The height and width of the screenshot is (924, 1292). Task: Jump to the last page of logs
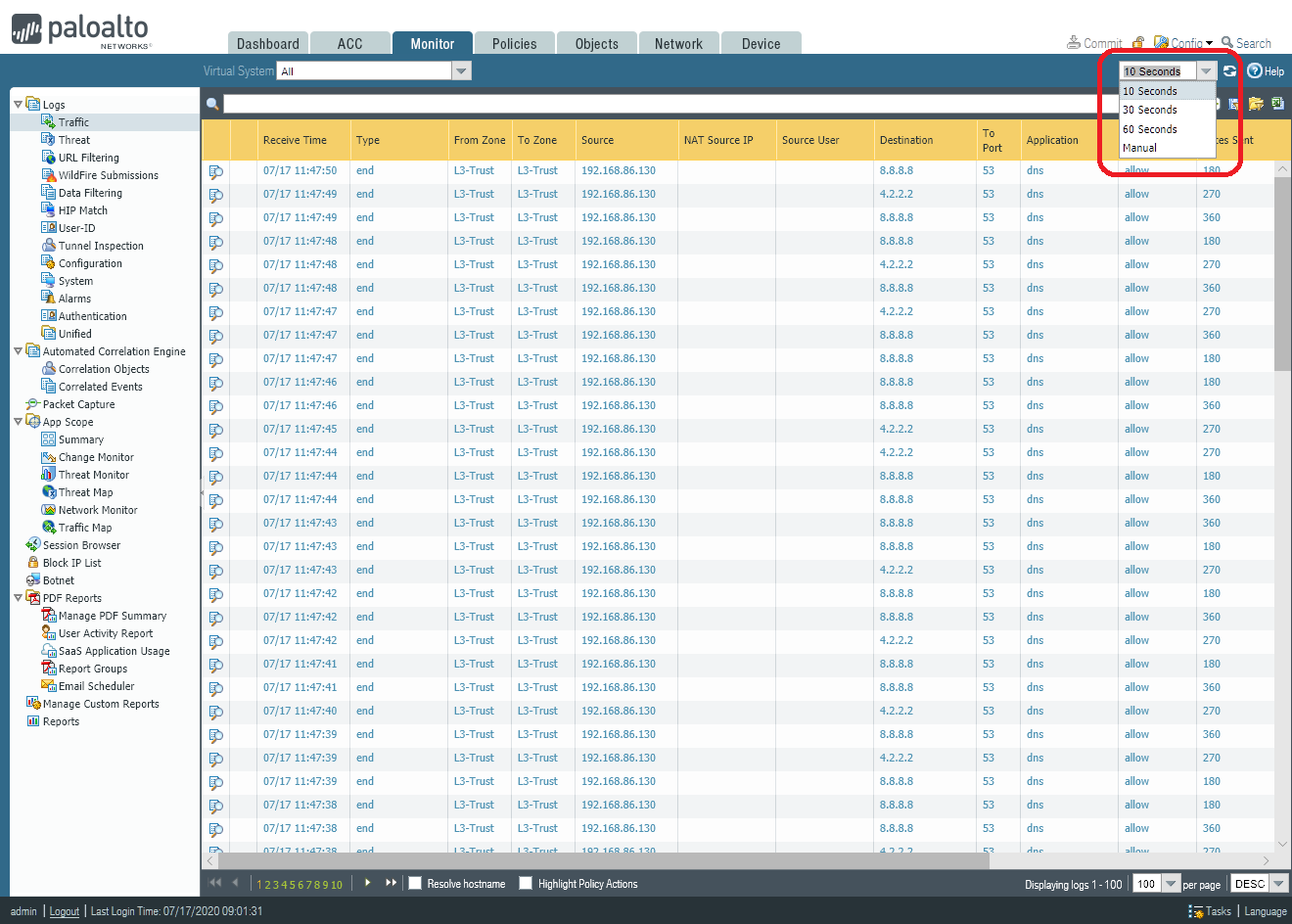[x=391, y=883]
